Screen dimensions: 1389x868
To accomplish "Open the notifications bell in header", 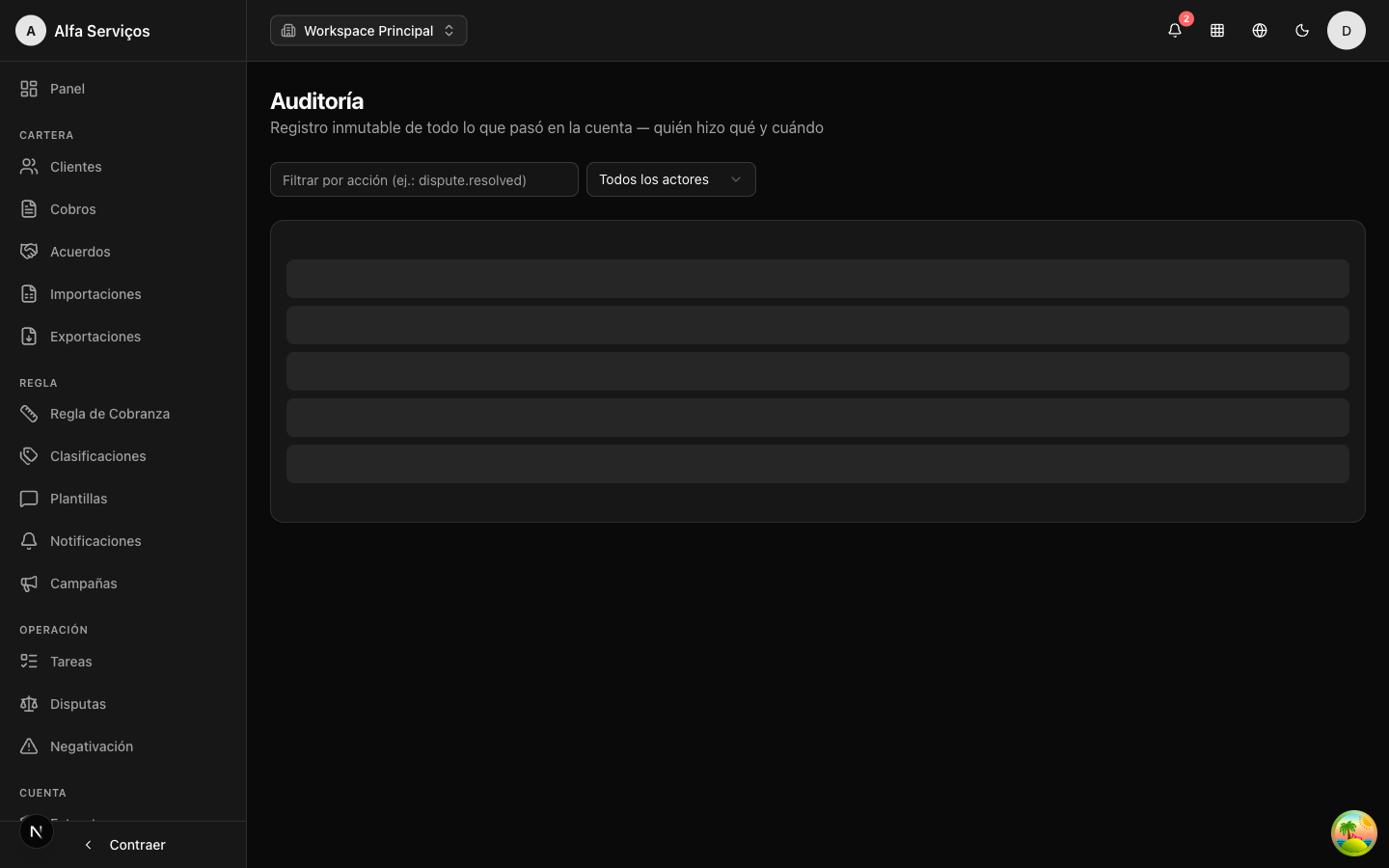I will point(1175,31).
